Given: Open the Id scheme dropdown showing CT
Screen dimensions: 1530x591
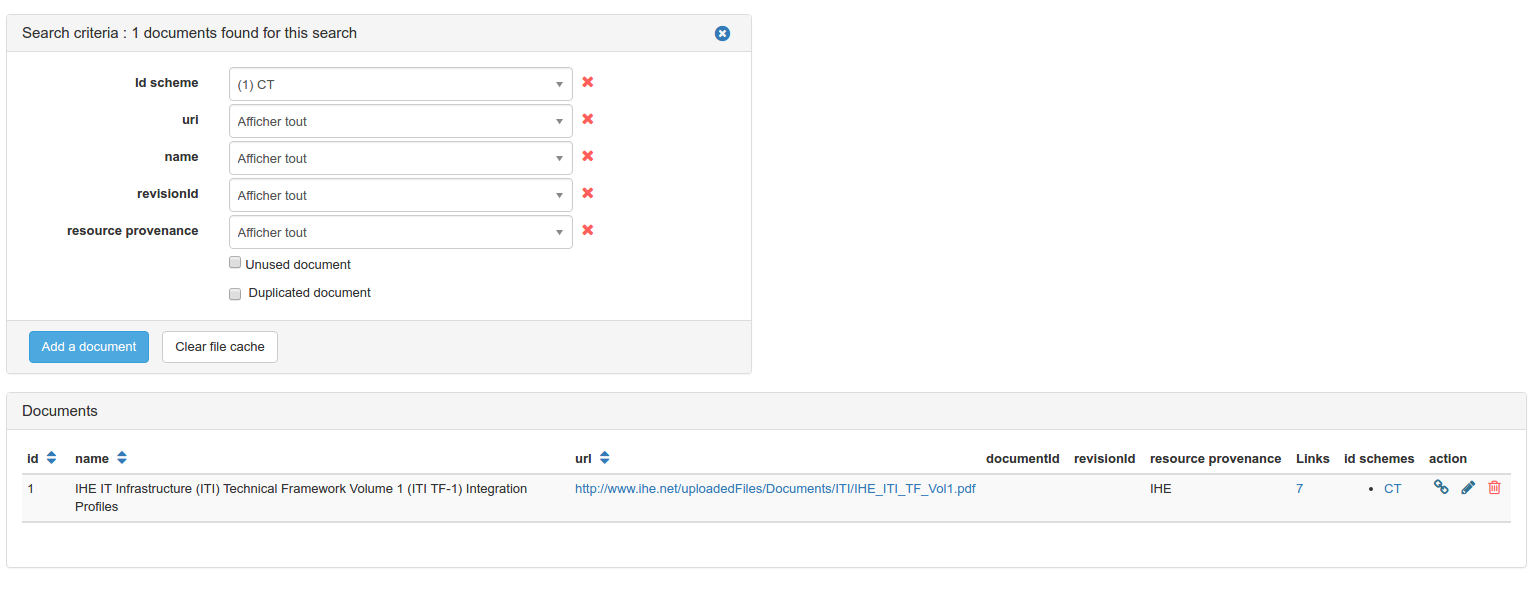Looking at the screenshot, I should (400, 84).
